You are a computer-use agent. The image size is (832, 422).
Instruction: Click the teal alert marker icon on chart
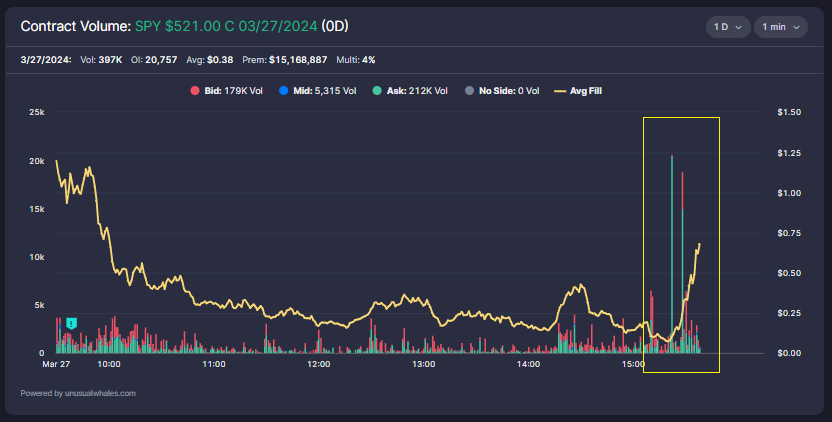click(72, 323)
